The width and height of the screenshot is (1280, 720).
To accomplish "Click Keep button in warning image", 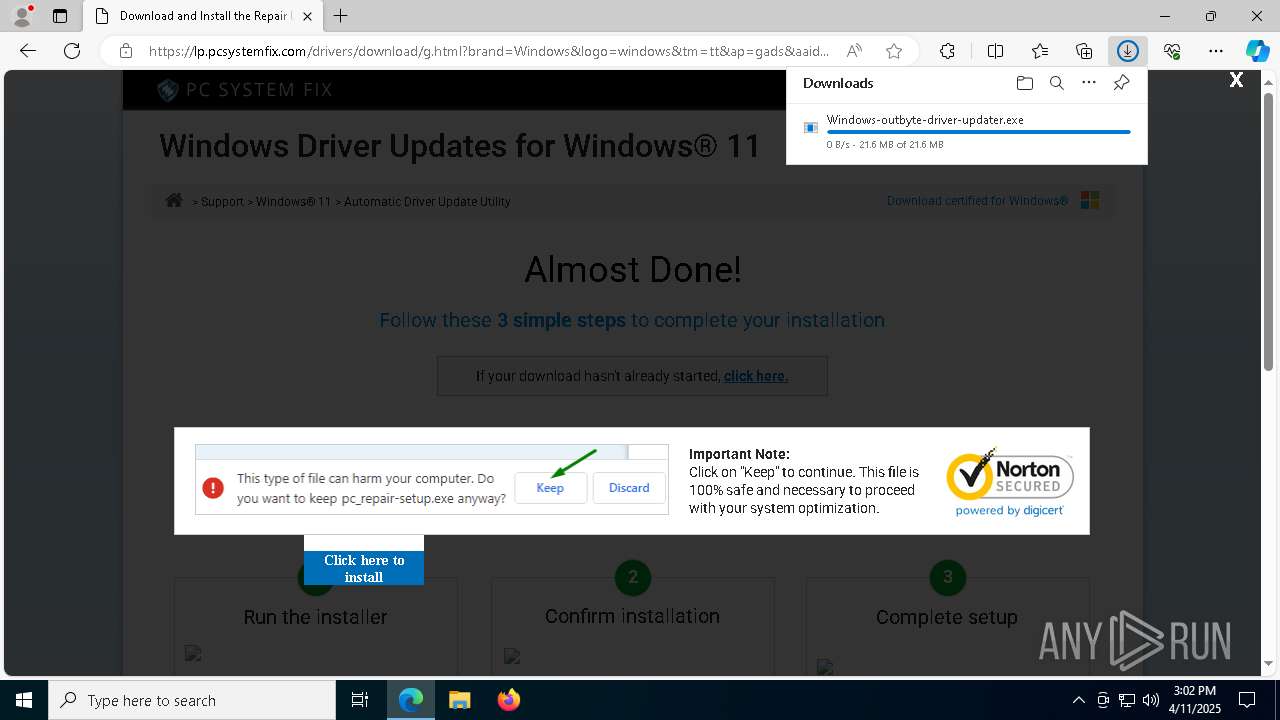I will [x=550, y=488].
